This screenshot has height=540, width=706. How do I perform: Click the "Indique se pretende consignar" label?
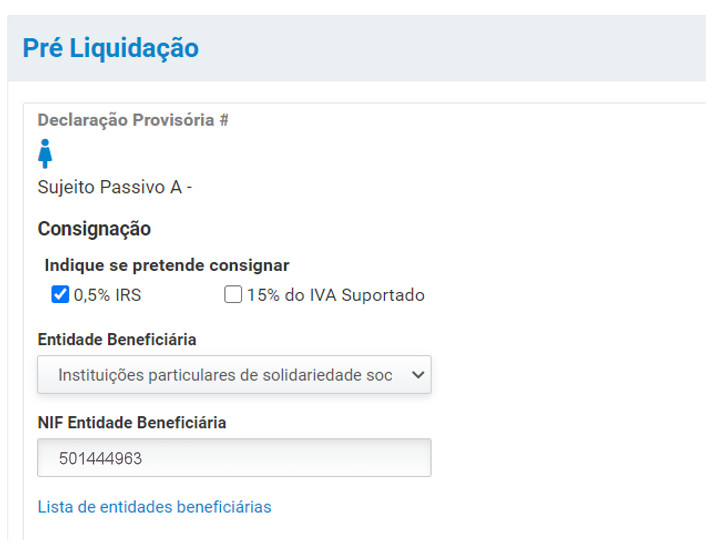tap(167, 265)
